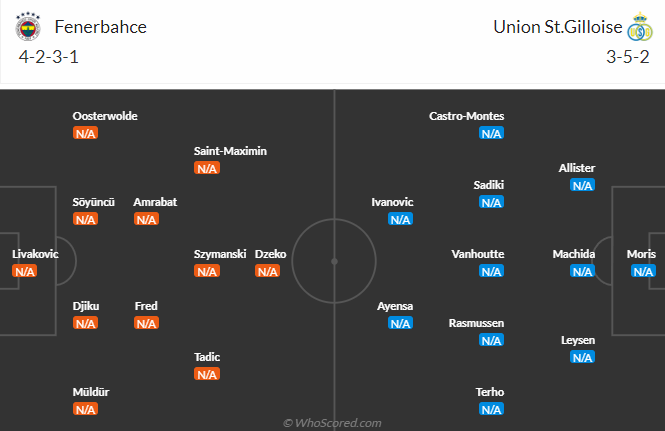Select player Ivanovic on the pitch
665x431 pixels.
click(x=392, y=202)
